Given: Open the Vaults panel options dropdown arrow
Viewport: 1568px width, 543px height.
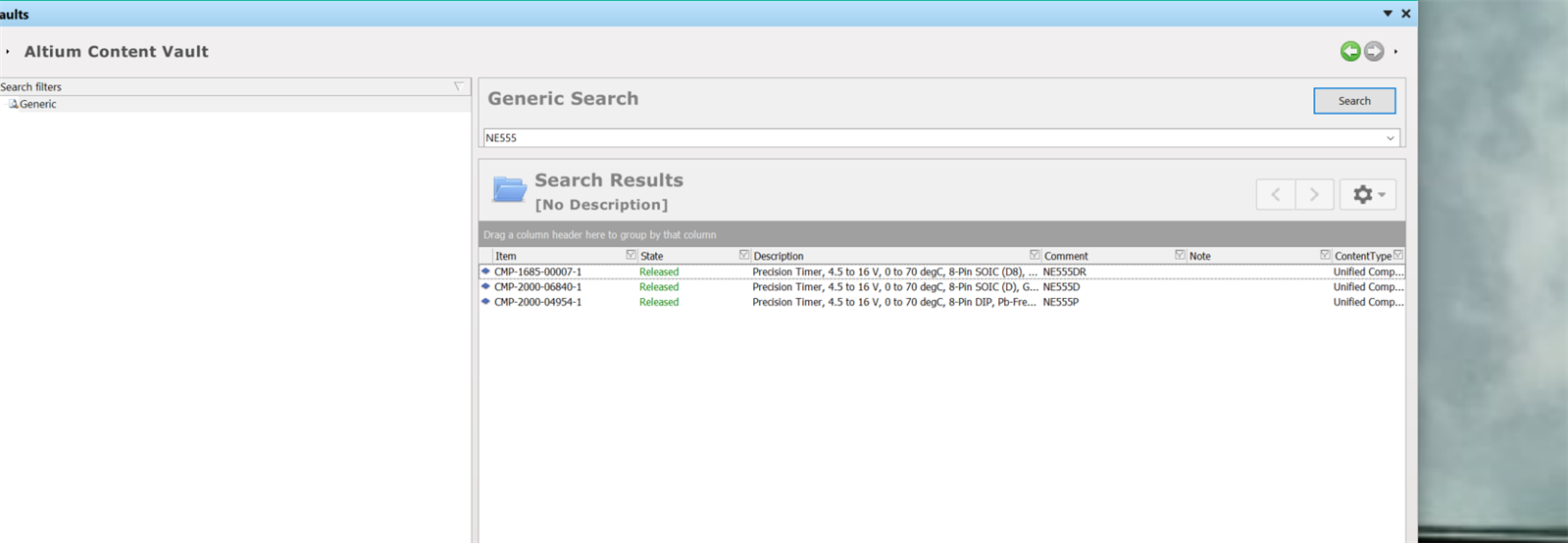Looking at the screenshot, I should pyautogui.click(x=1388, y=14).
